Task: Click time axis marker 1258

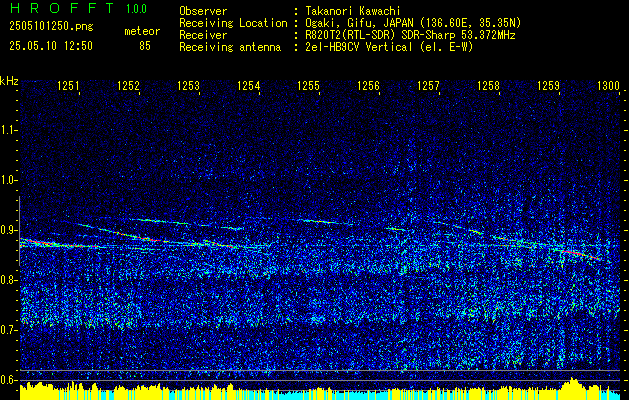Action: point(488,85)
